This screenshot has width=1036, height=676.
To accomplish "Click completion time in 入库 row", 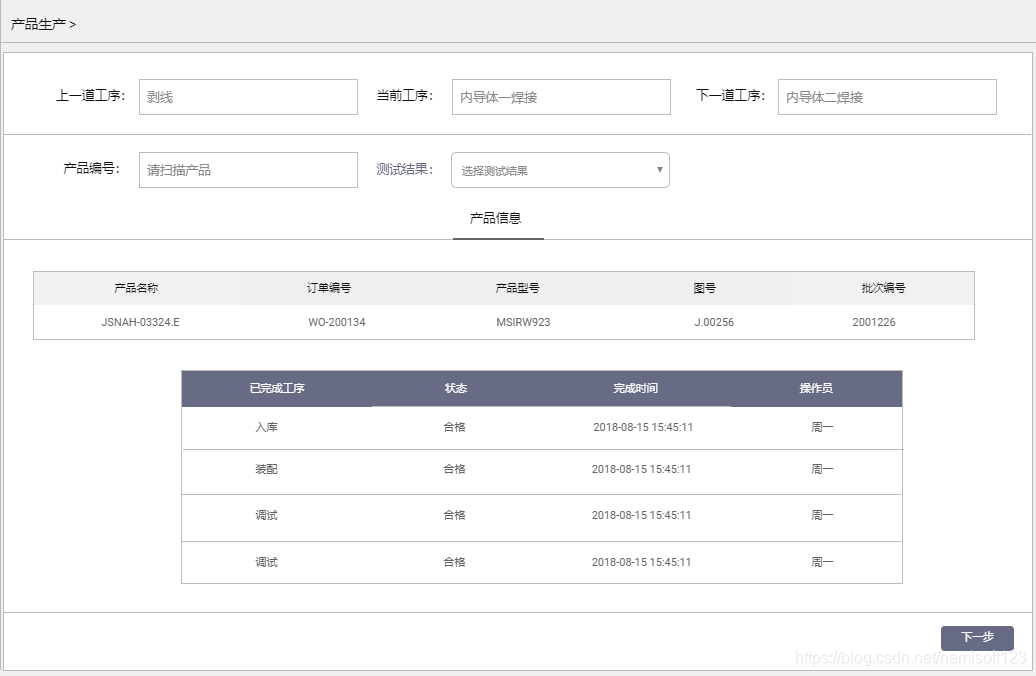I will [643, 428].
